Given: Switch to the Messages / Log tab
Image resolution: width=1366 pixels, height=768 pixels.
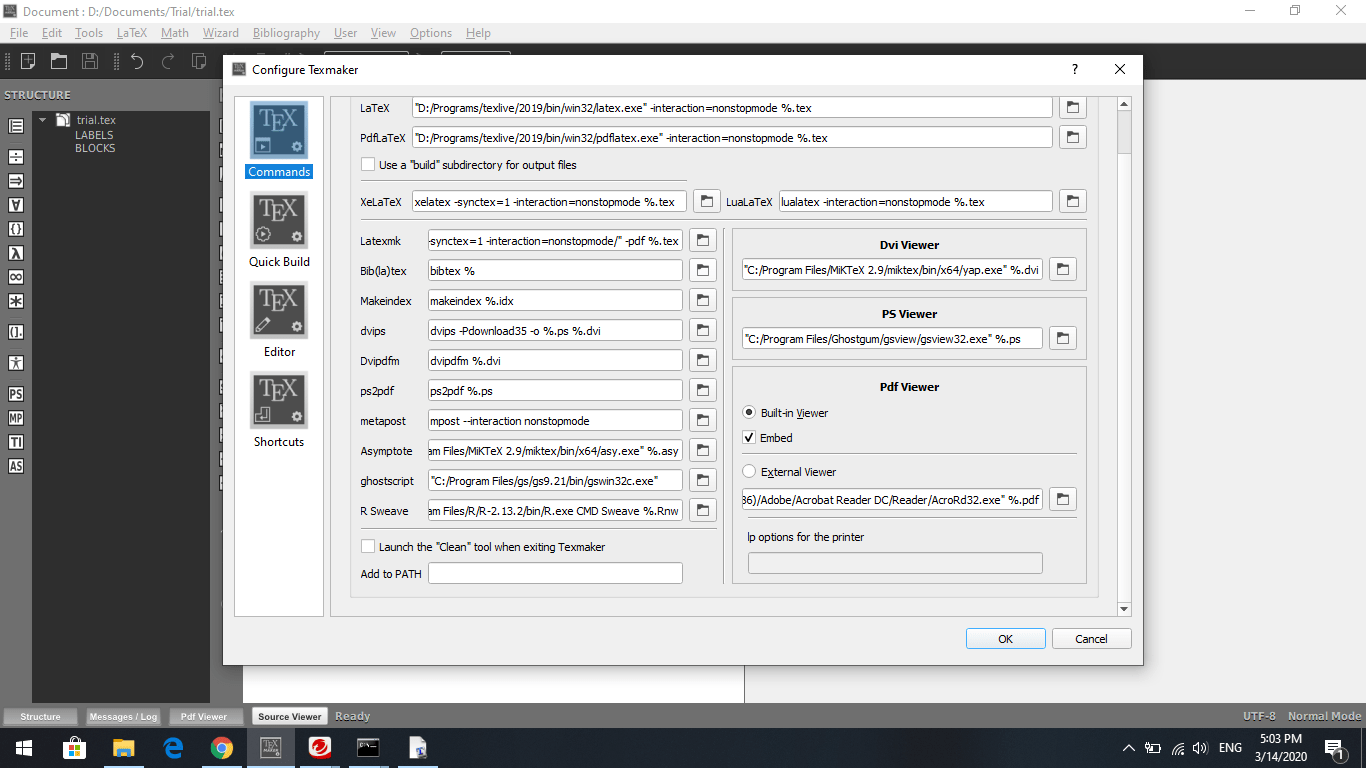Looking at the screenshot, I should [x=123, y=716].
